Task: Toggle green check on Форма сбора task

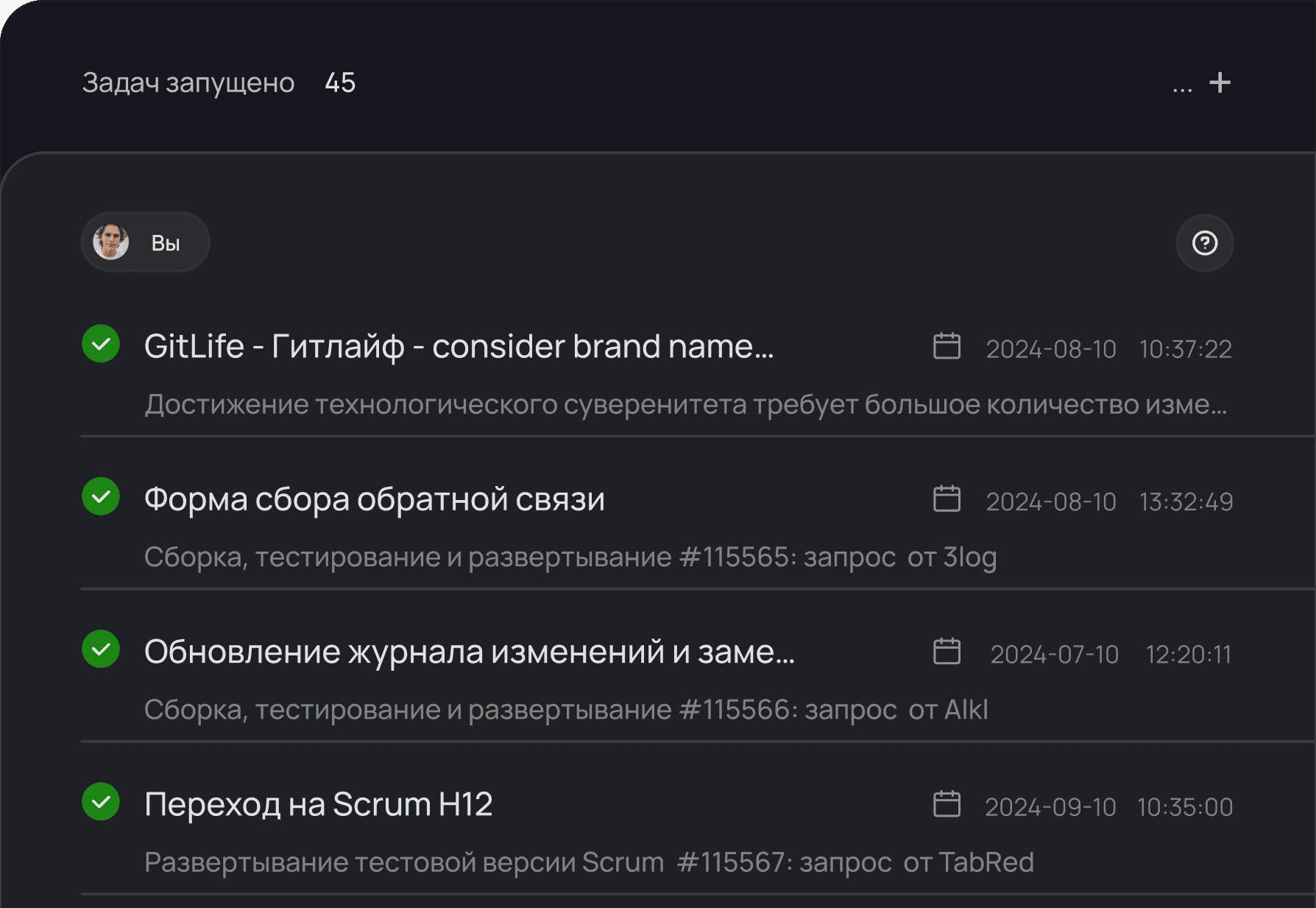Action: 101,496
